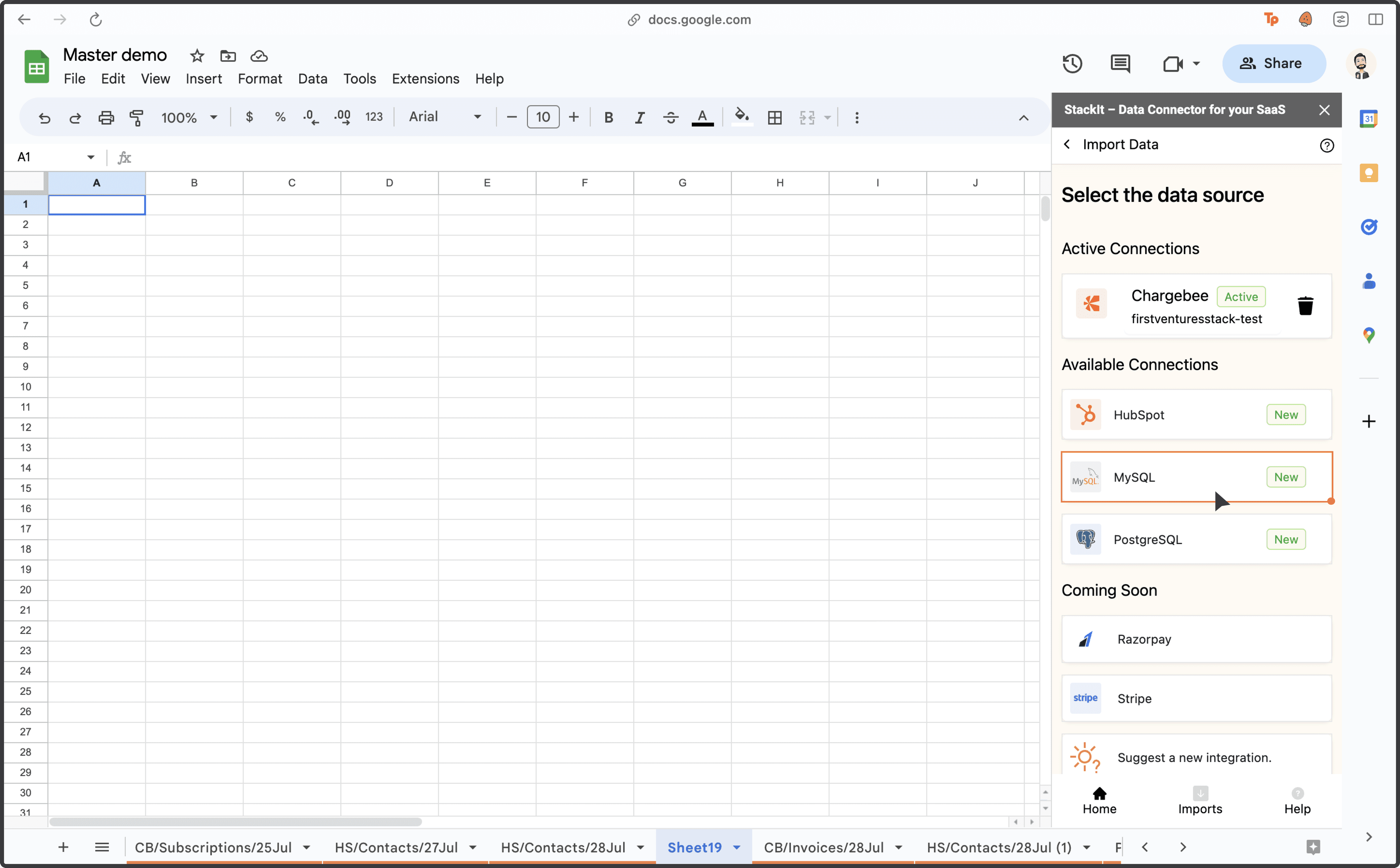Toggle strikethrough formatting
Screen dimensions: 1400x868
671,118
